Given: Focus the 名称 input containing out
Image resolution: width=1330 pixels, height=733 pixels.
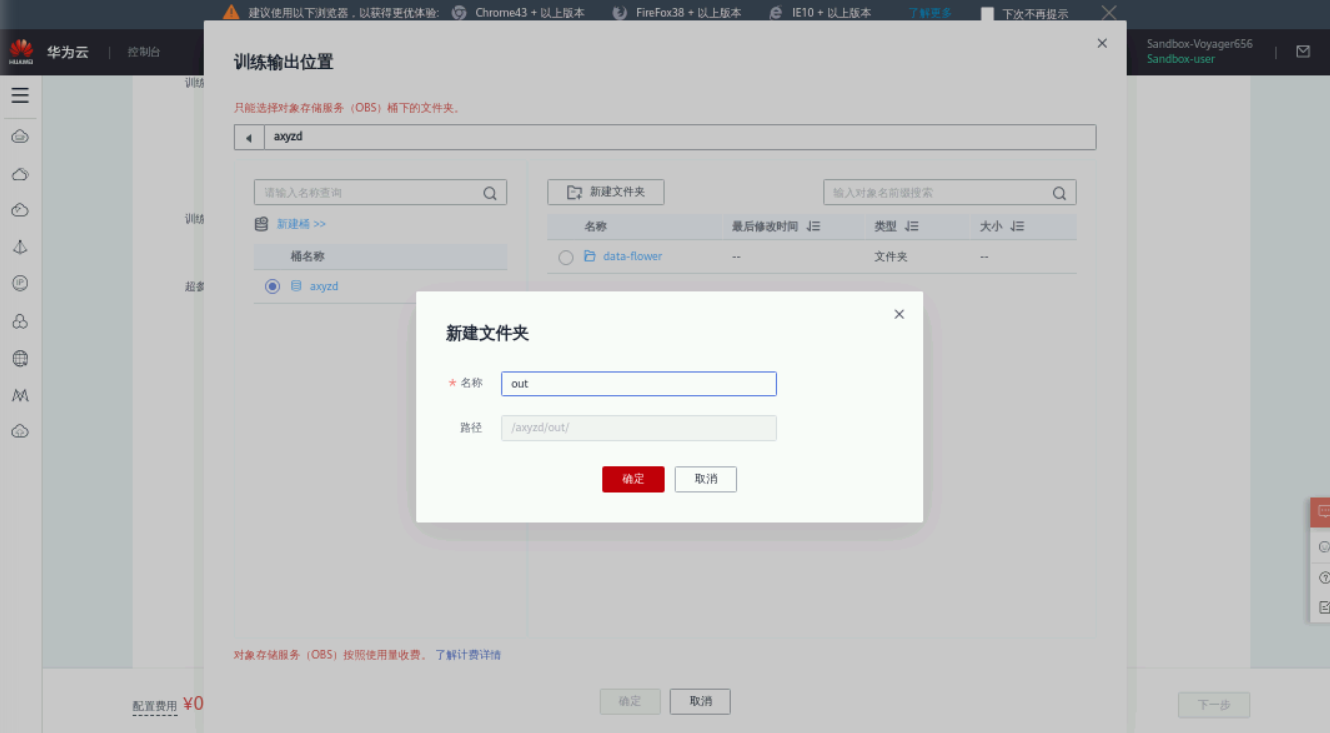Looking at the screenshot, I should 639,384.
